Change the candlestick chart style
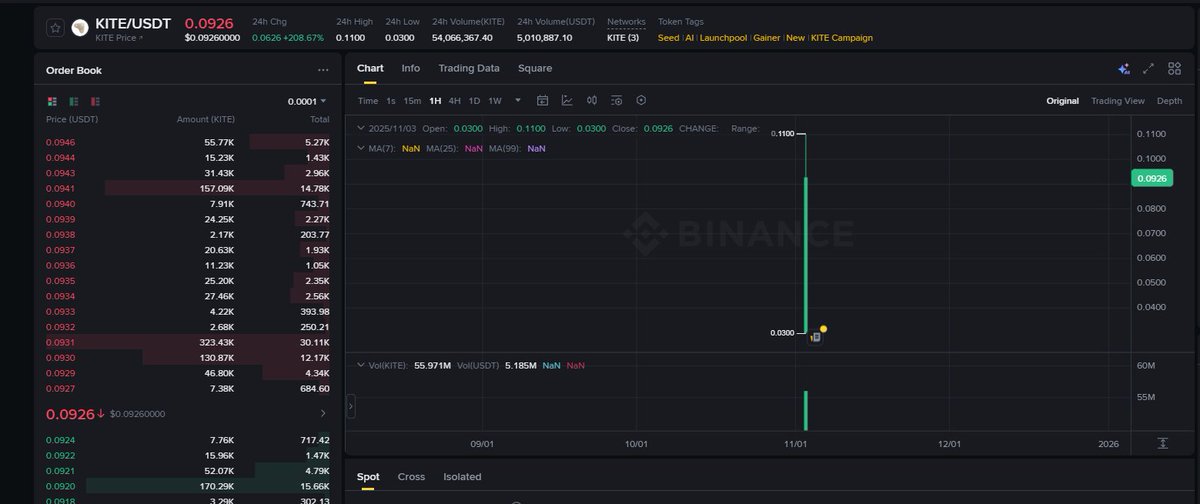The width and height of the screenshot is (1200, 504). (592, 100)
